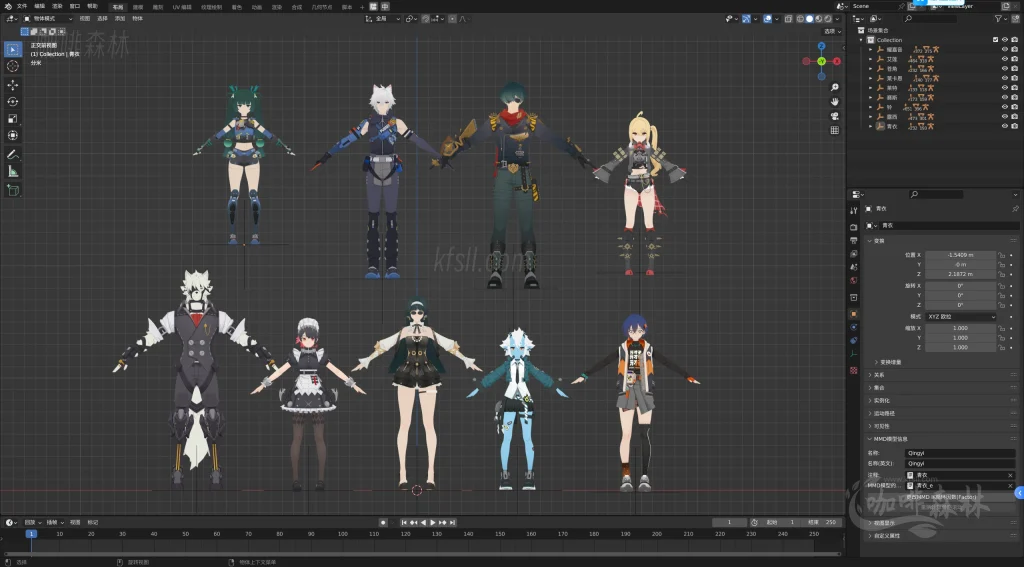The height and width of the screenshot is (567, 1024).
Task: Toggle the snapping magnet in header
Action: (x=425, y=19)
